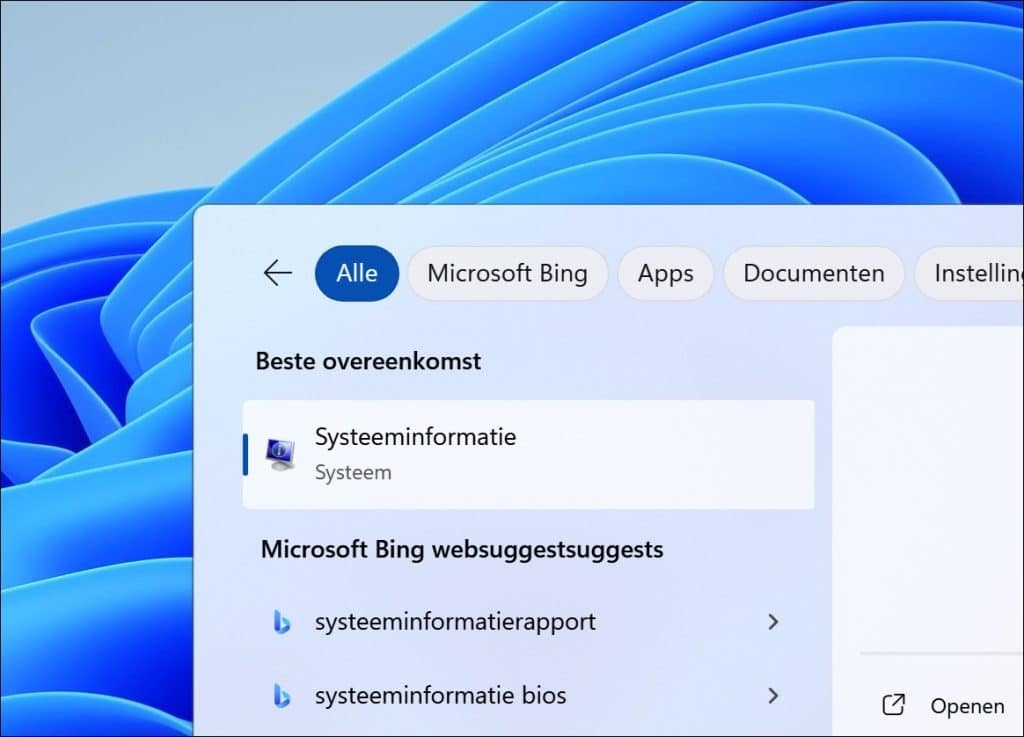Expand the systeeminformatie bios suggestion chevron
This screenshot has width=1024, height=737.
point(773,696)
